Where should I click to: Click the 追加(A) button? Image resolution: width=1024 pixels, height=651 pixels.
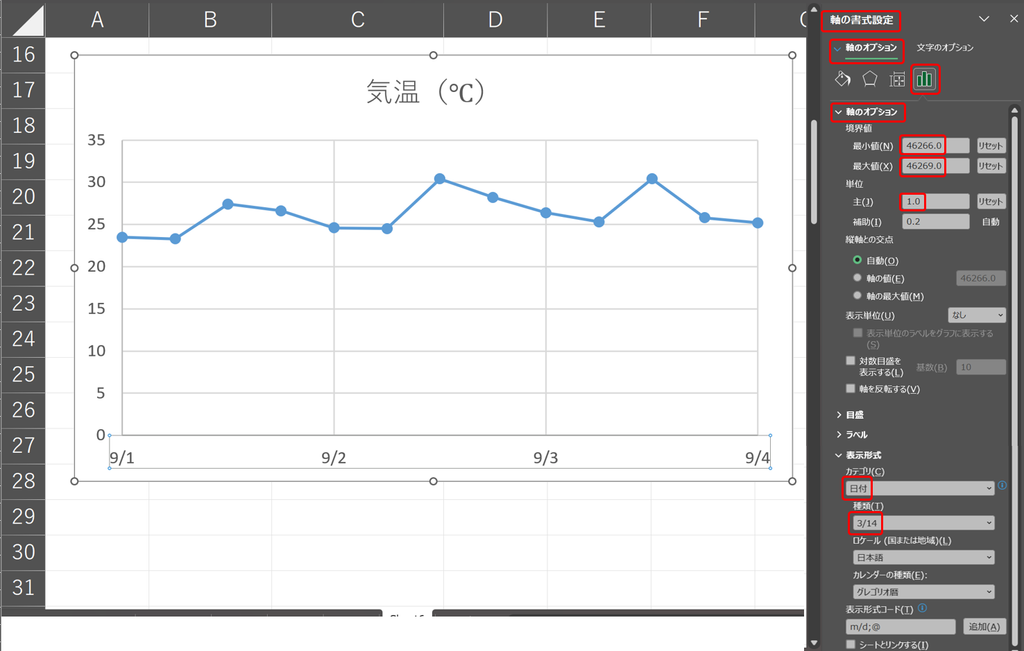coord(984,627)
